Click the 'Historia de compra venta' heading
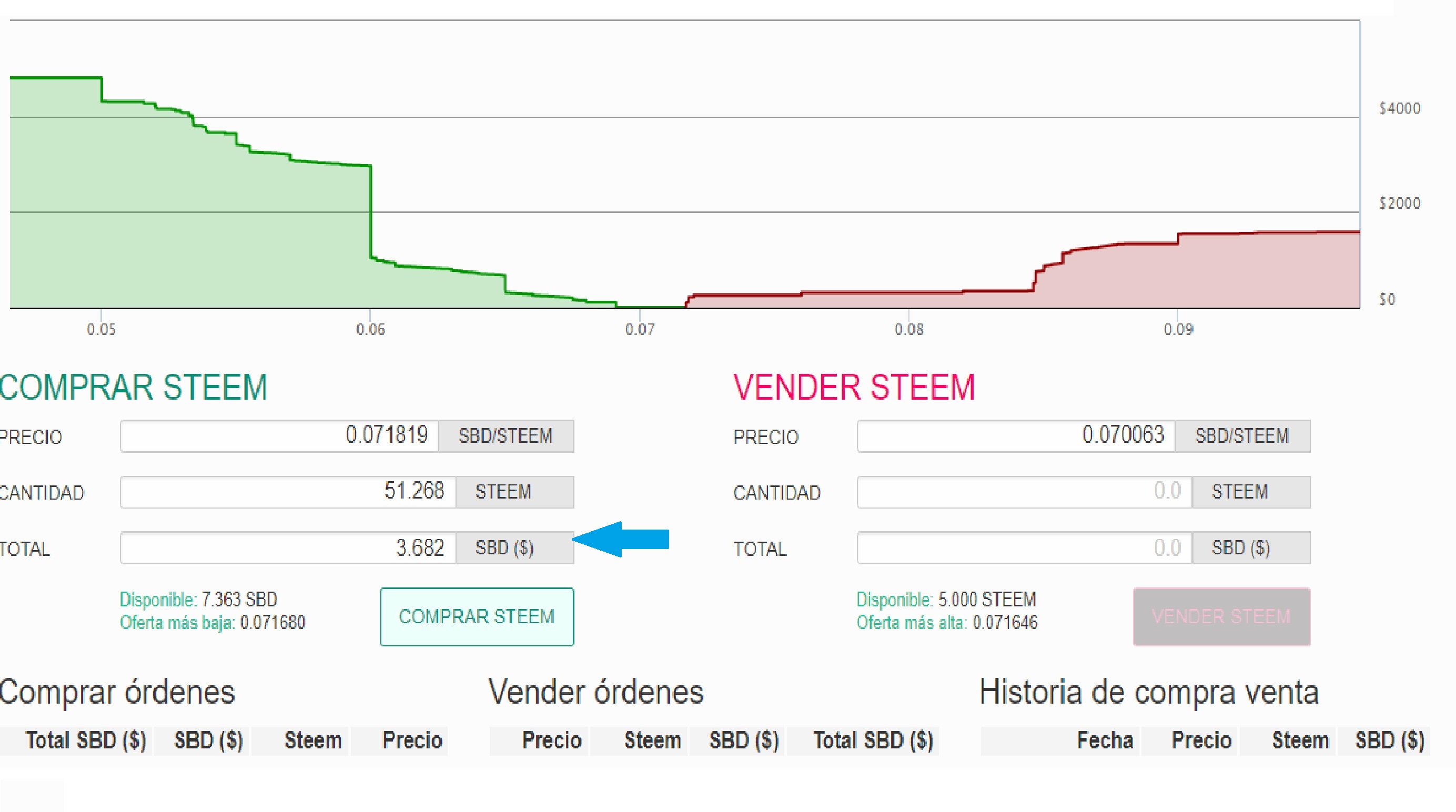The width and height of the screenshot is (1456, 812). 1149,692
